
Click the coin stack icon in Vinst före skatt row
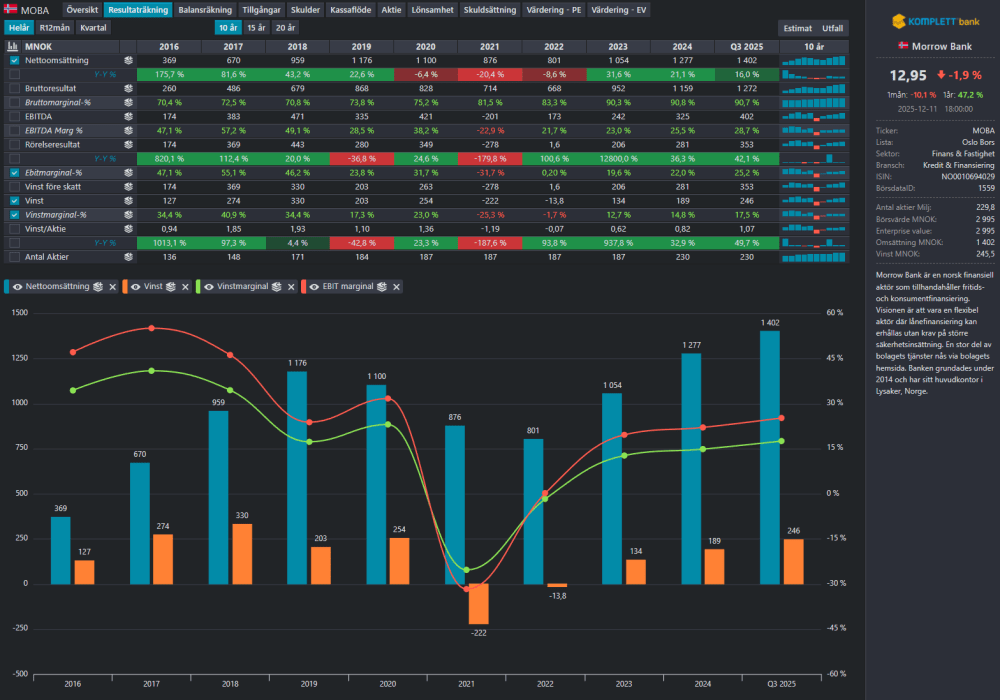[x=128, y=187]
